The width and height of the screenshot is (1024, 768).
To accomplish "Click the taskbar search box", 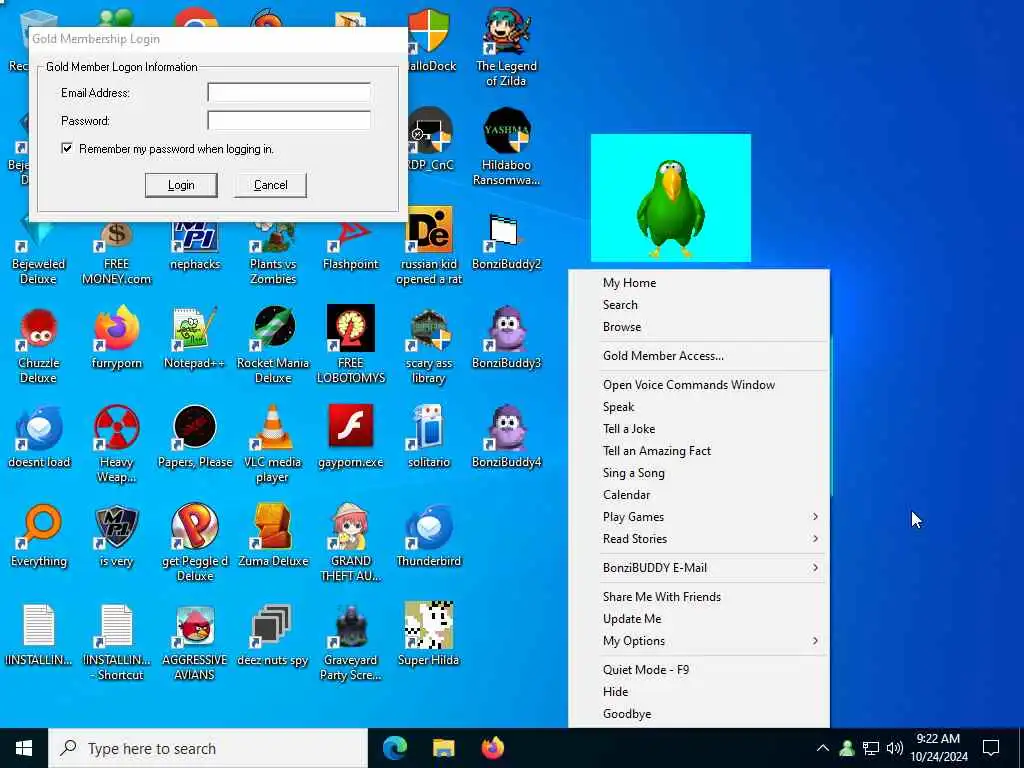I will (x=208, y=748).
